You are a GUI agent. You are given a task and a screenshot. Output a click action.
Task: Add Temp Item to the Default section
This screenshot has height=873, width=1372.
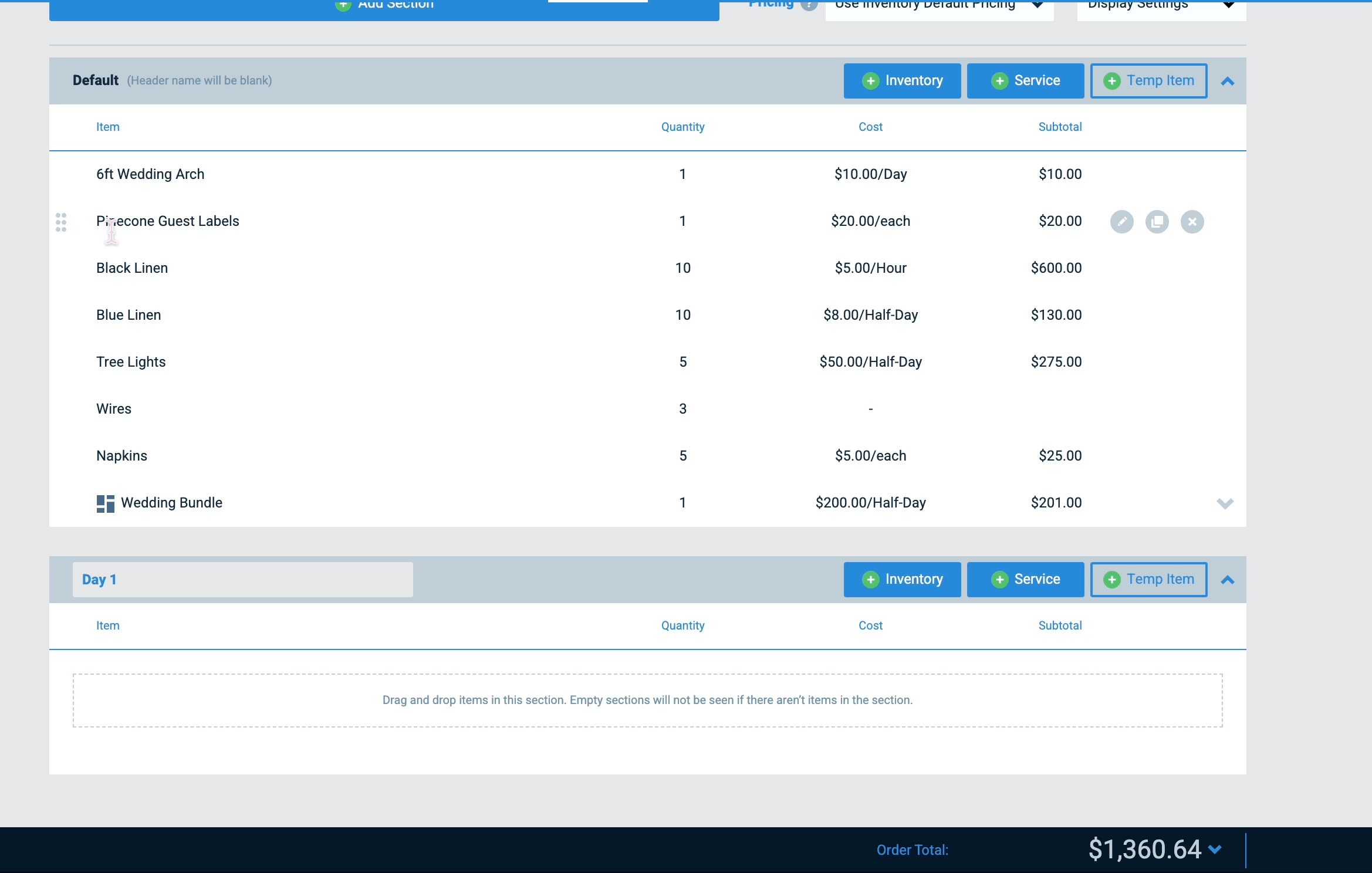(x=1148, y=81)
